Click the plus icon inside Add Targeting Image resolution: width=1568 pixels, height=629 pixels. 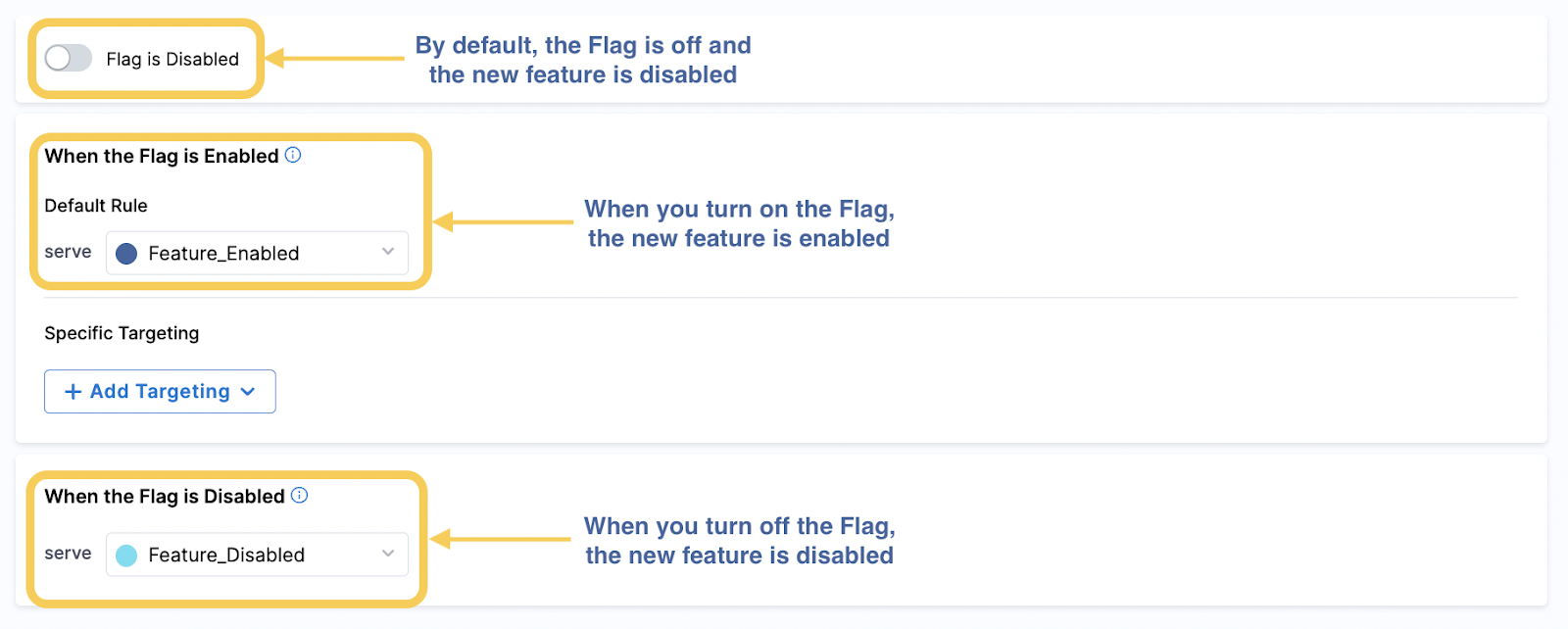(x=73, y=391)
